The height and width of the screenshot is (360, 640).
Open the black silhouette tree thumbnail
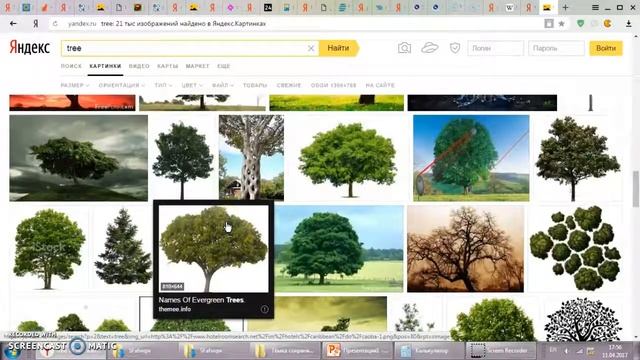tap(583, 319)
